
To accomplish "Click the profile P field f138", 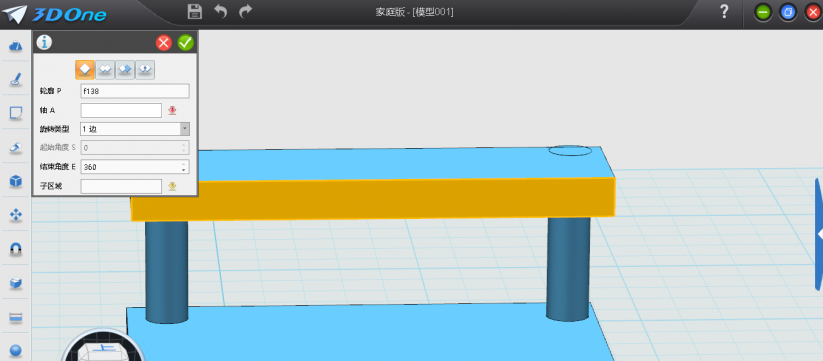I will 135,91.
